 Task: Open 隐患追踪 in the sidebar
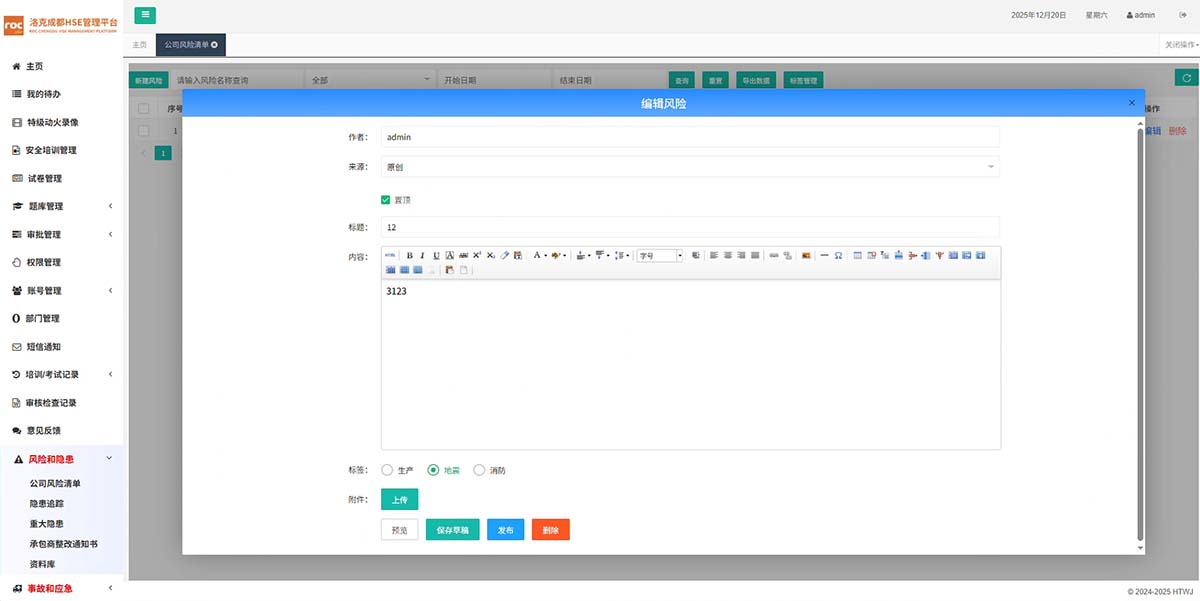pos(47,504)
